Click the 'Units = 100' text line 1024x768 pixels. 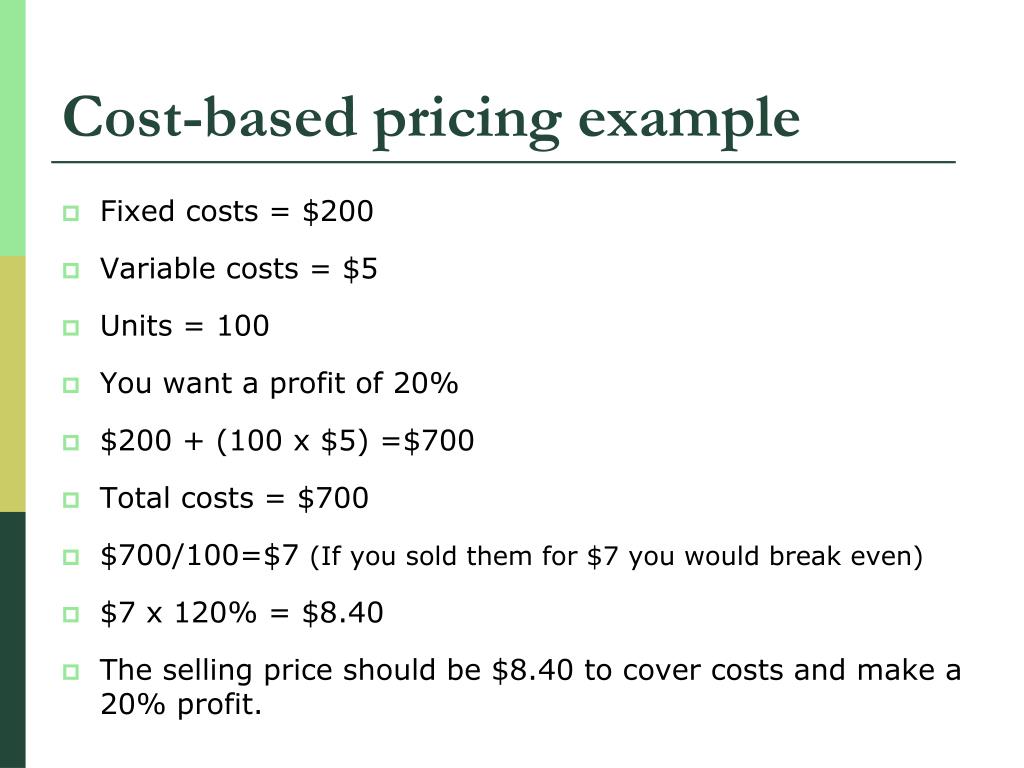(x=184, y=326)
